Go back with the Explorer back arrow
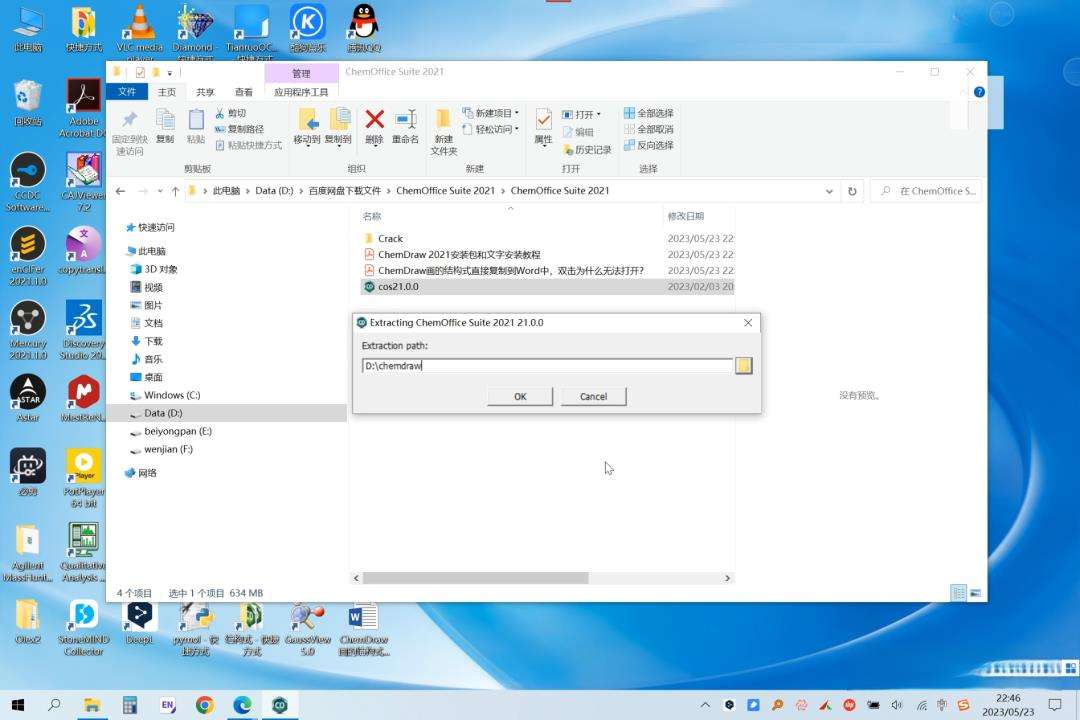 (x=121, y=191)
